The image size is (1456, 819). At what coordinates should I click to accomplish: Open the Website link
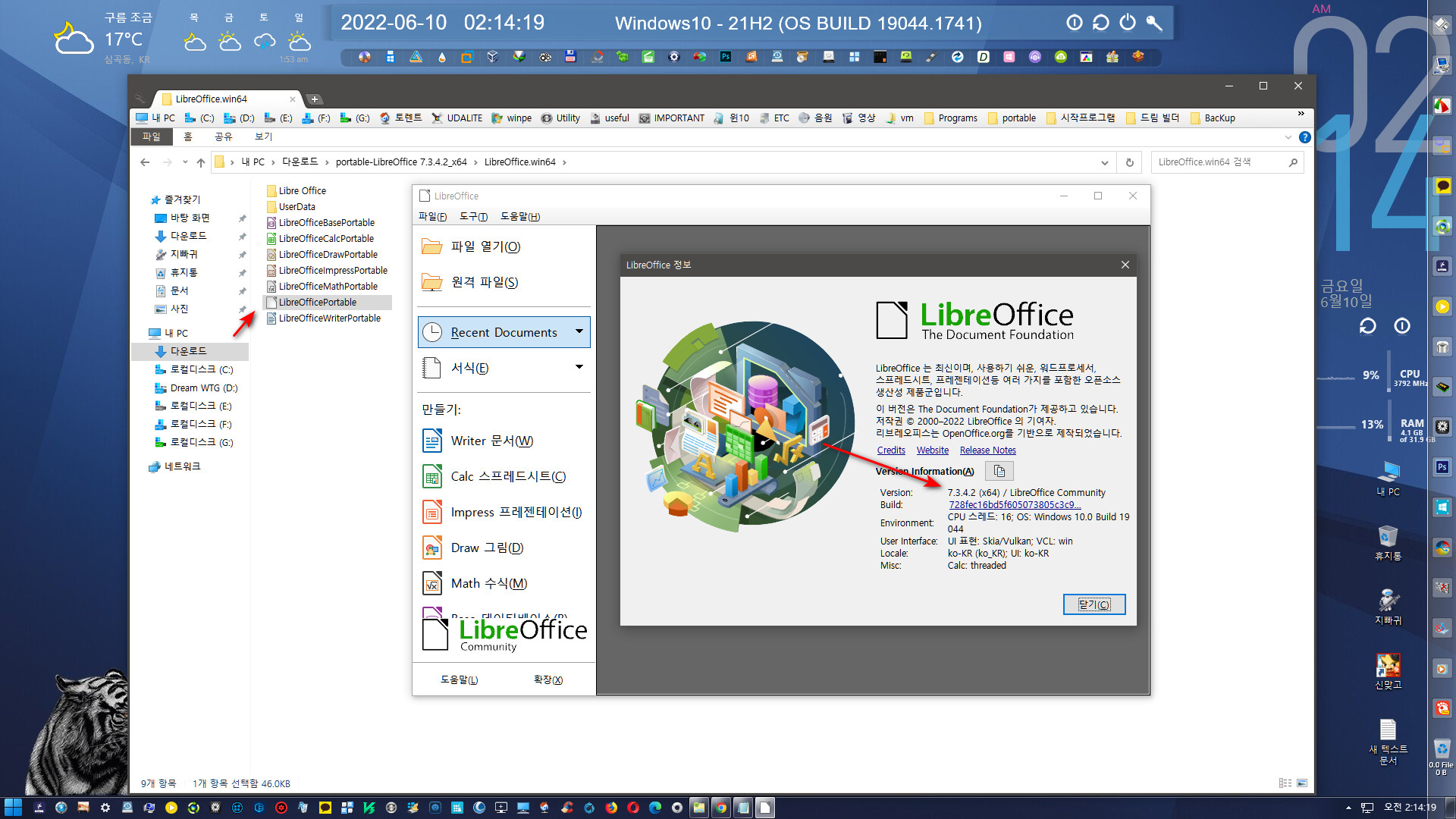(x=933, y=450)
